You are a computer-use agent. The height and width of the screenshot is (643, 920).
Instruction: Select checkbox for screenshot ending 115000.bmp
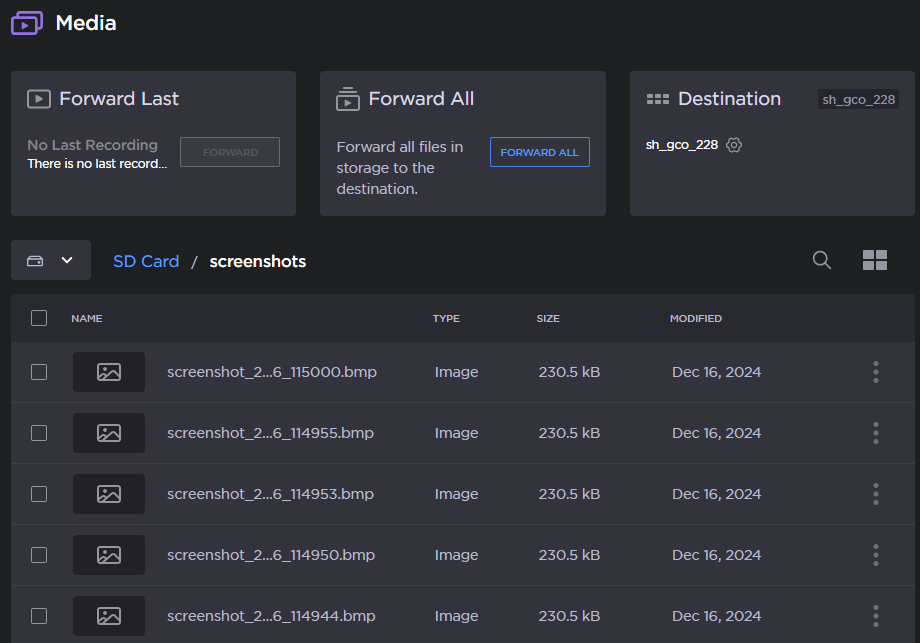[39, 372]
